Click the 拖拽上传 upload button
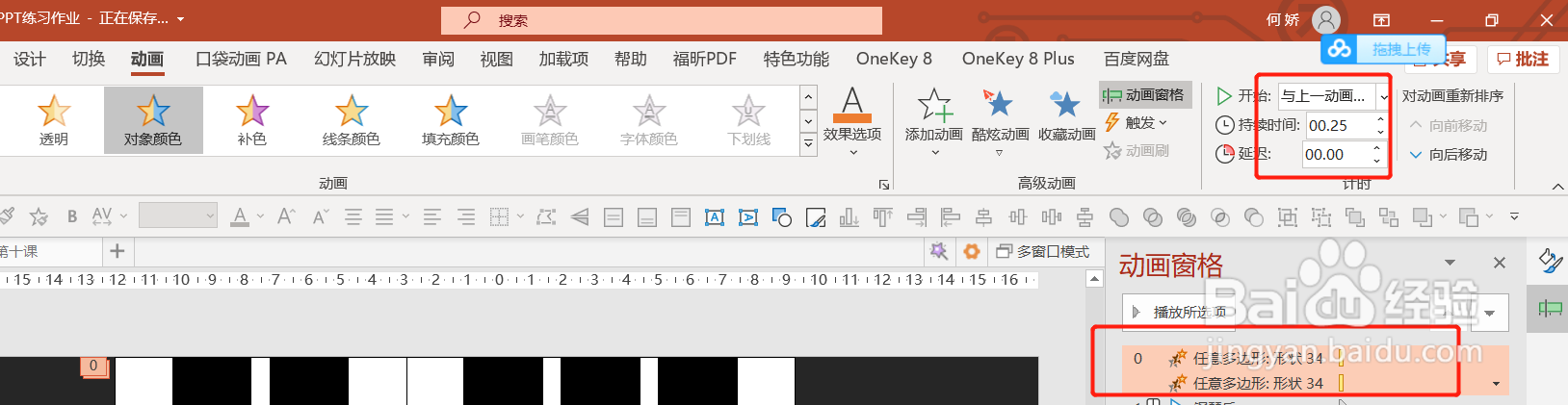The width and height of the screenshot is (1568, 405). [1382, 49]
